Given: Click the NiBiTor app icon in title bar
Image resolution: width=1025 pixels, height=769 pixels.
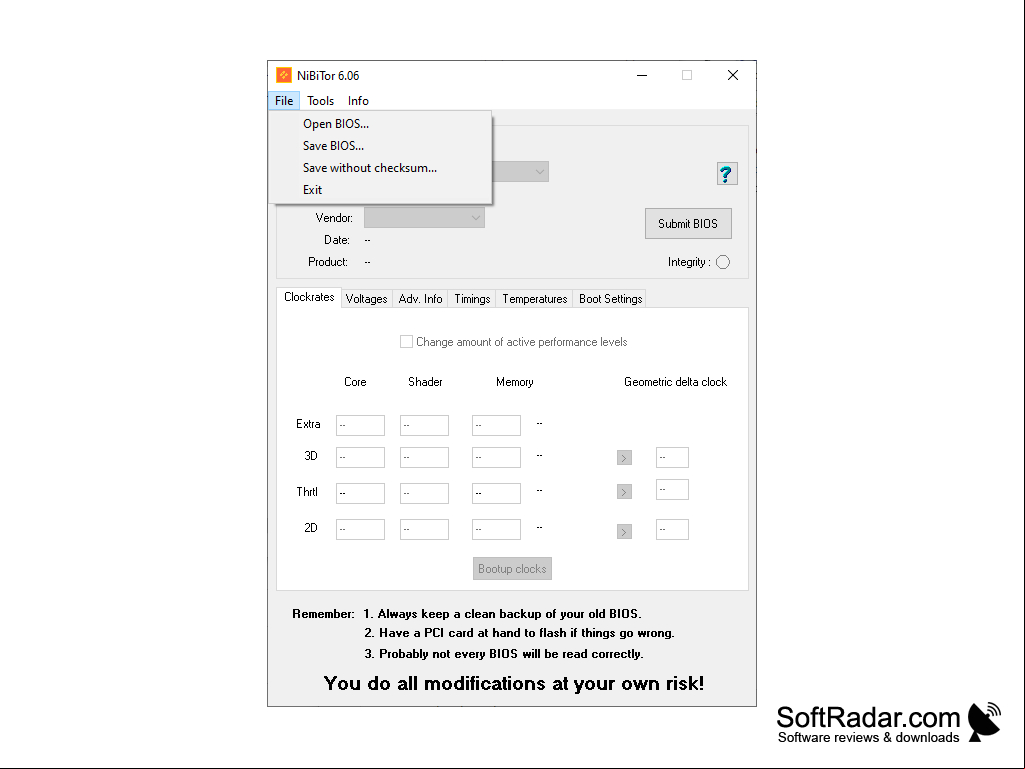Looking at the screenshot, I should (284, 75).
